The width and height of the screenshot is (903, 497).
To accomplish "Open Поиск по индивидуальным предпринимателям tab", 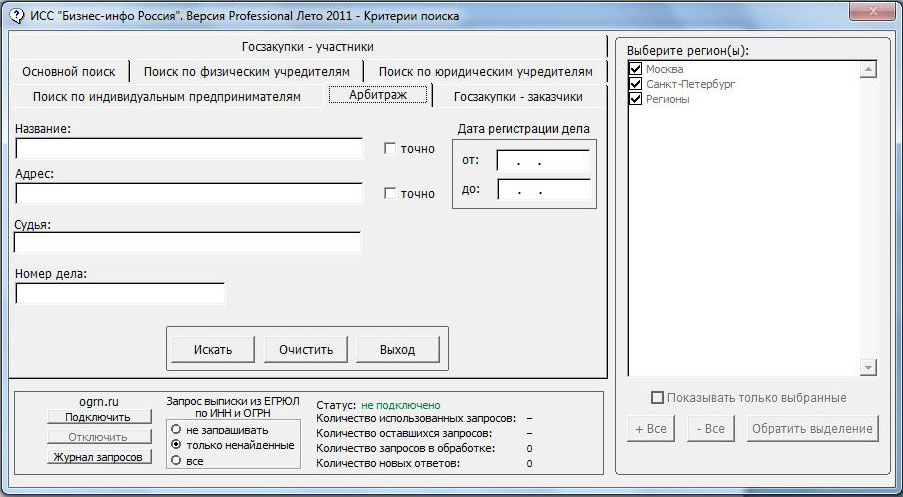I will click(x=166, y=97).
